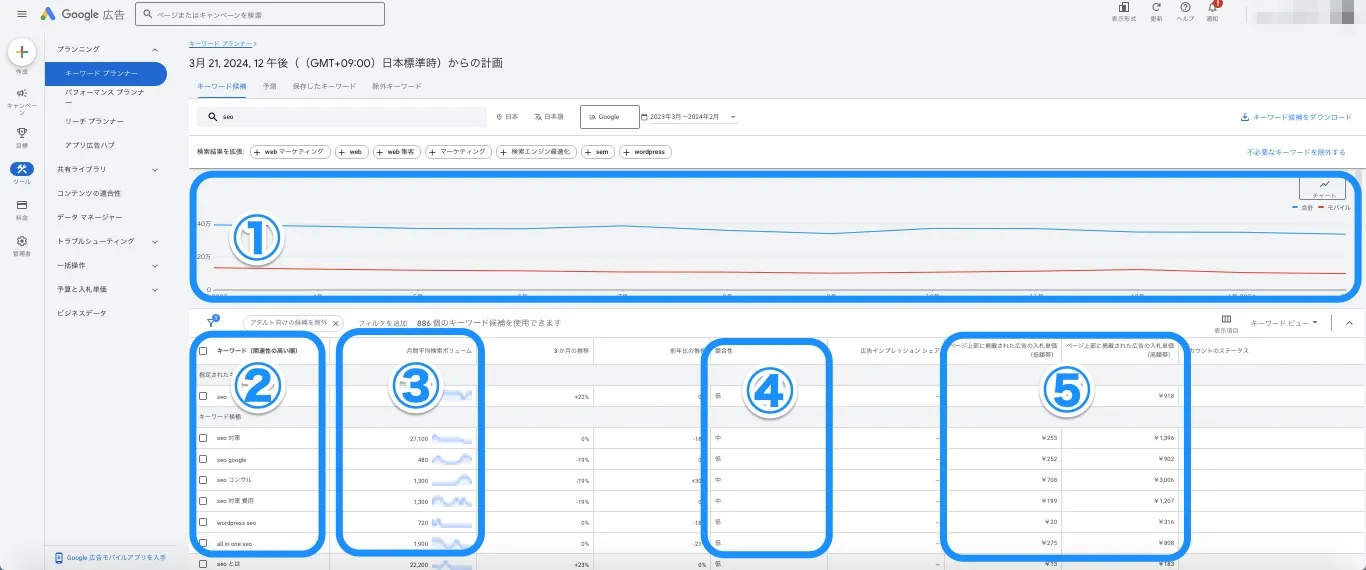Click the 'seo' keyword search field
This screenshot has height=570, width=1366.
[x=340, y=117]
